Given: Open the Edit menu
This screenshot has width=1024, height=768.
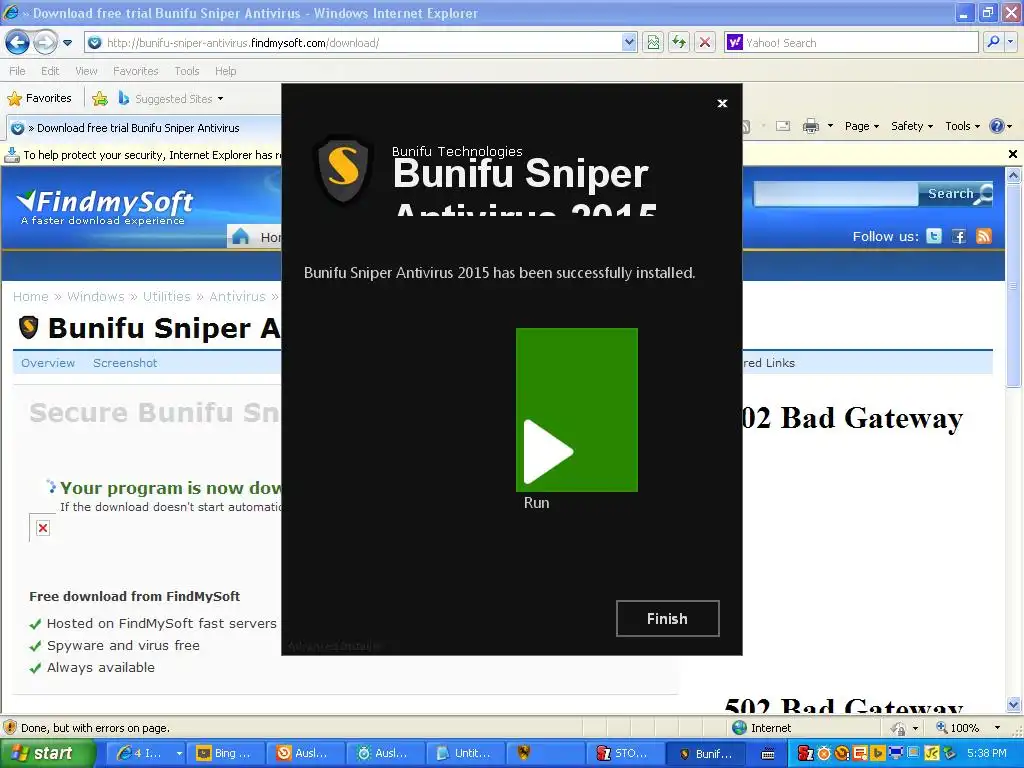Looking at the screenshot, I should tap(50, 71).
